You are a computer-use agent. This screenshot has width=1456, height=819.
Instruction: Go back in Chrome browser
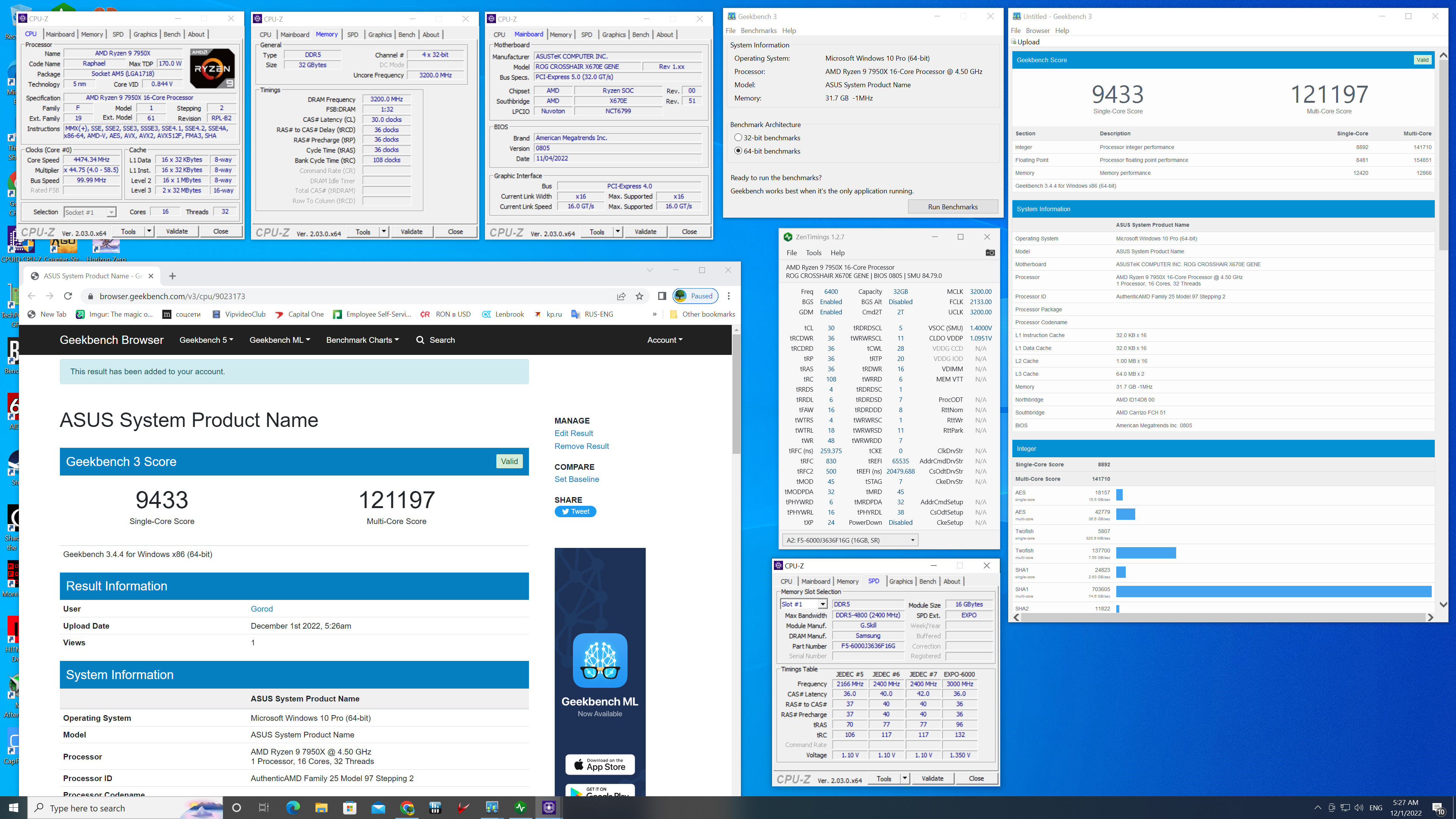pos(31,296)
